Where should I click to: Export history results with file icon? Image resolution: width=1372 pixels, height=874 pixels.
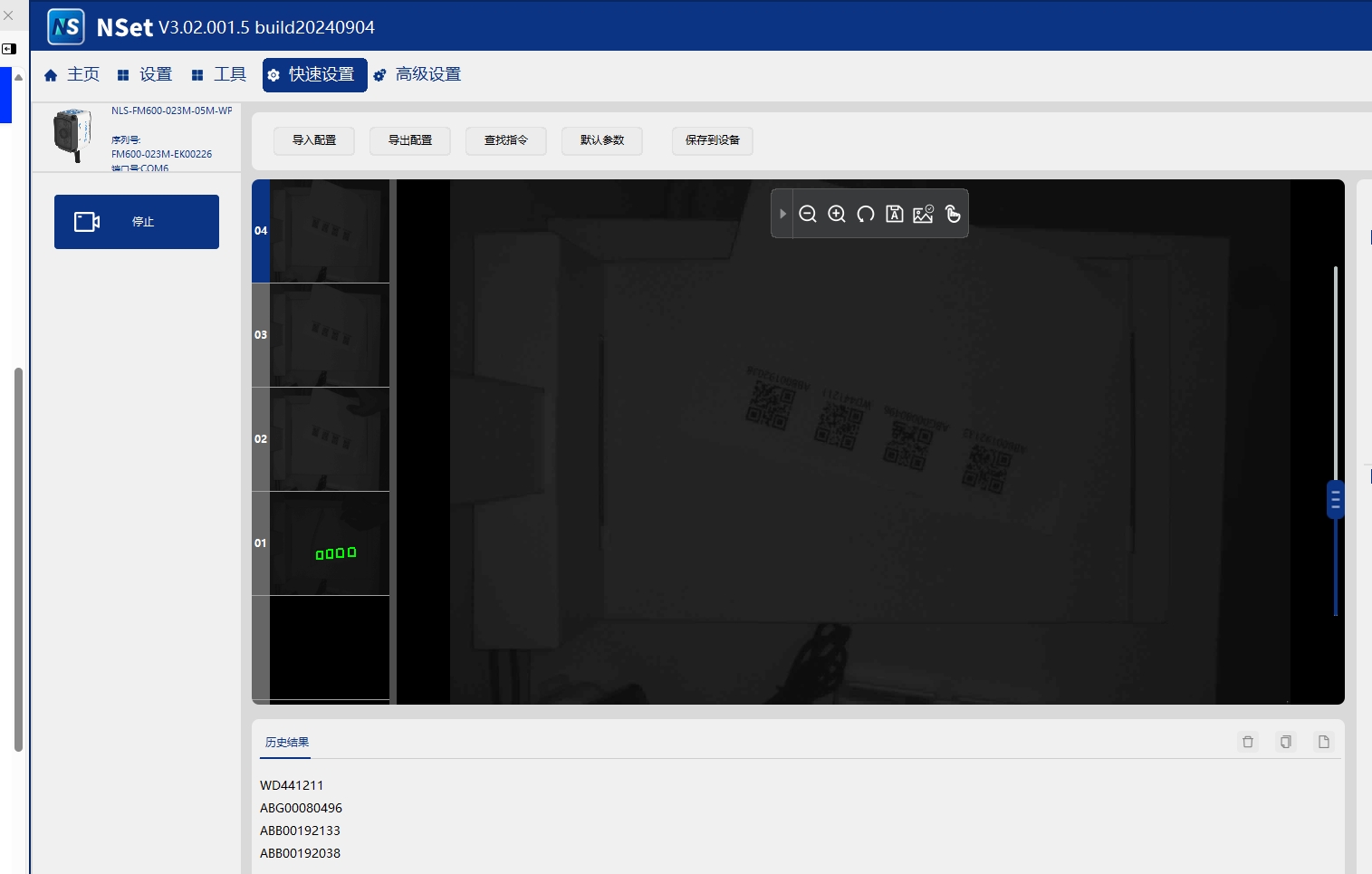coord(1324,742)
